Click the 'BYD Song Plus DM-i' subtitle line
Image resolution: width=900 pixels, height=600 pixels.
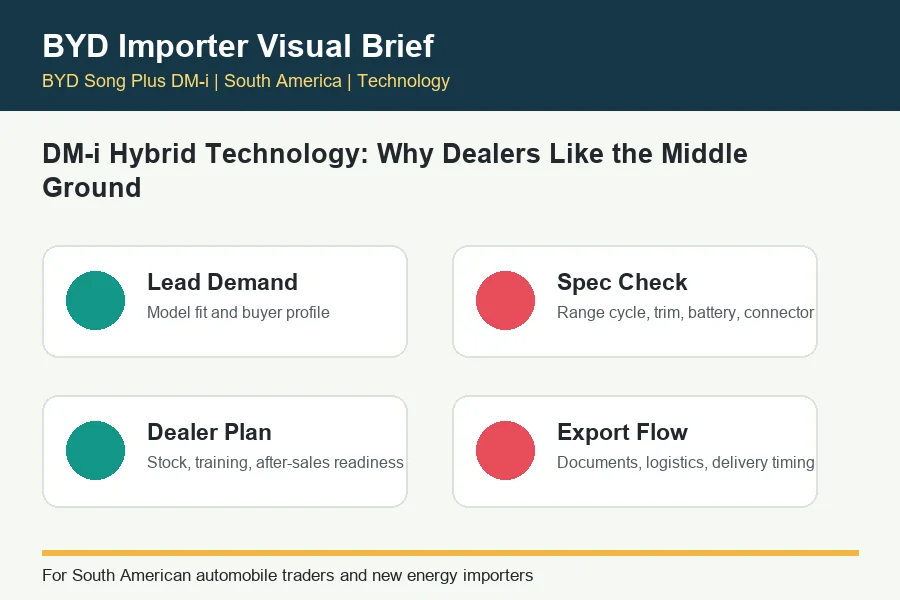(246, 81)
